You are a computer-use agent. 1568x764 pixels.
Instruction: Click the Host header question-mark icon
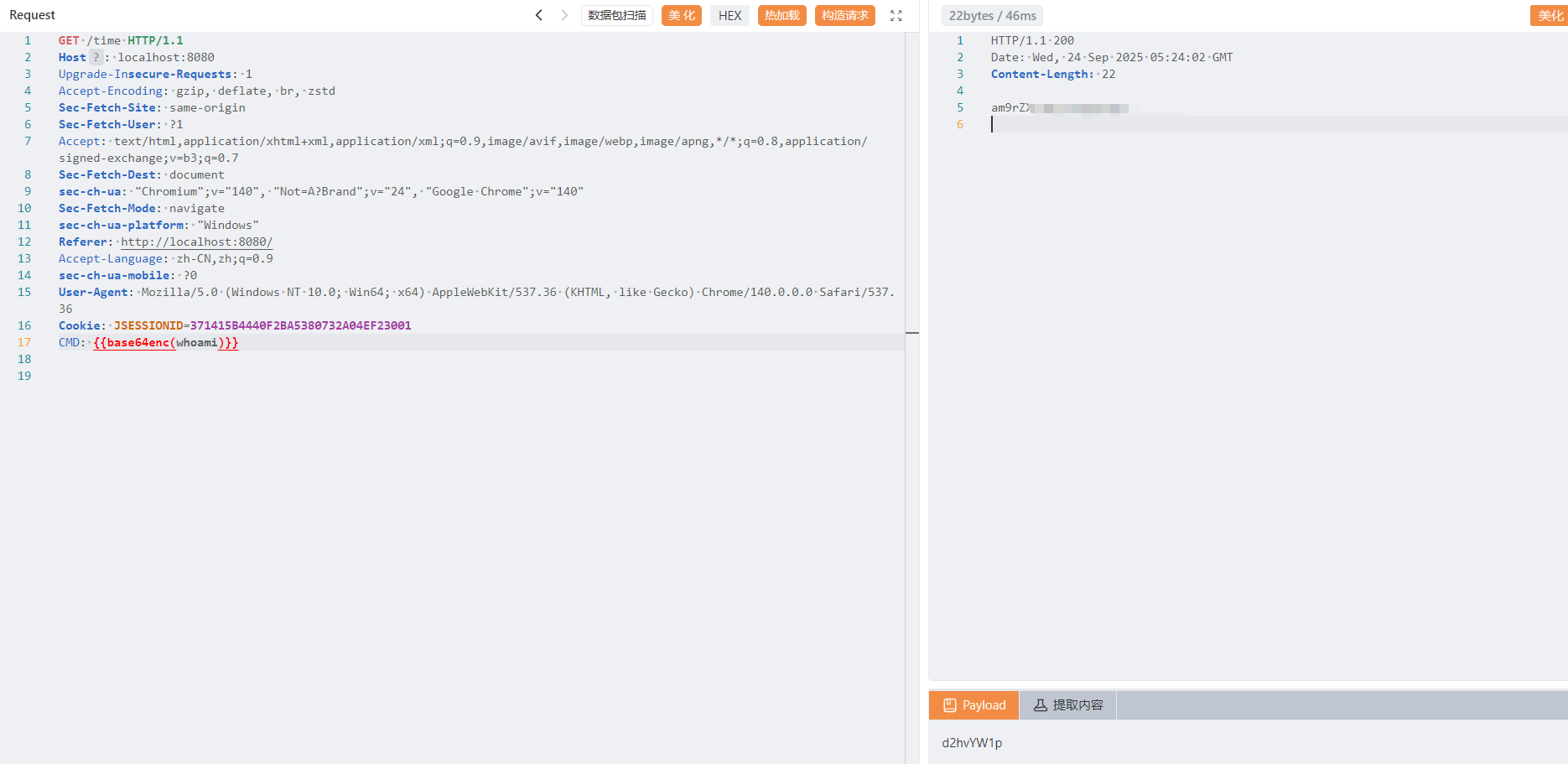(96, 57)
